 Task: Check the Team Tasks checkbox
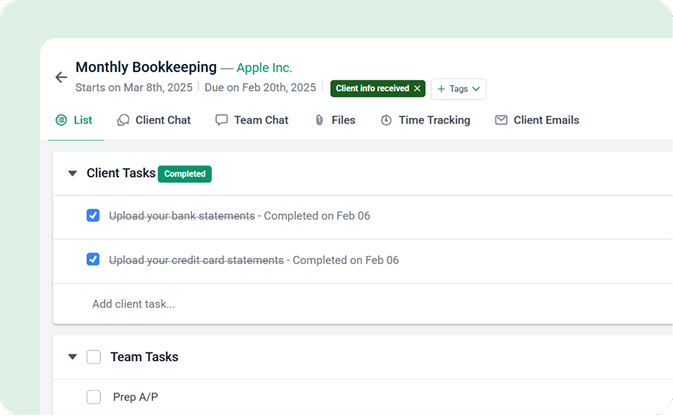[94, 357]
